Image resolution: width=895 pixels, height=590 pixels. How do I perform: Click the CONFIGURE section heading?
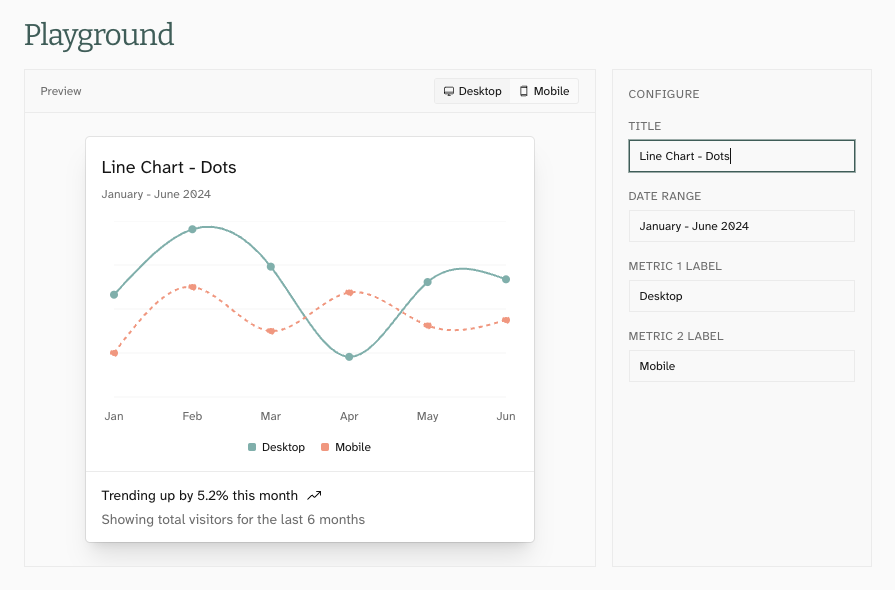664,94
